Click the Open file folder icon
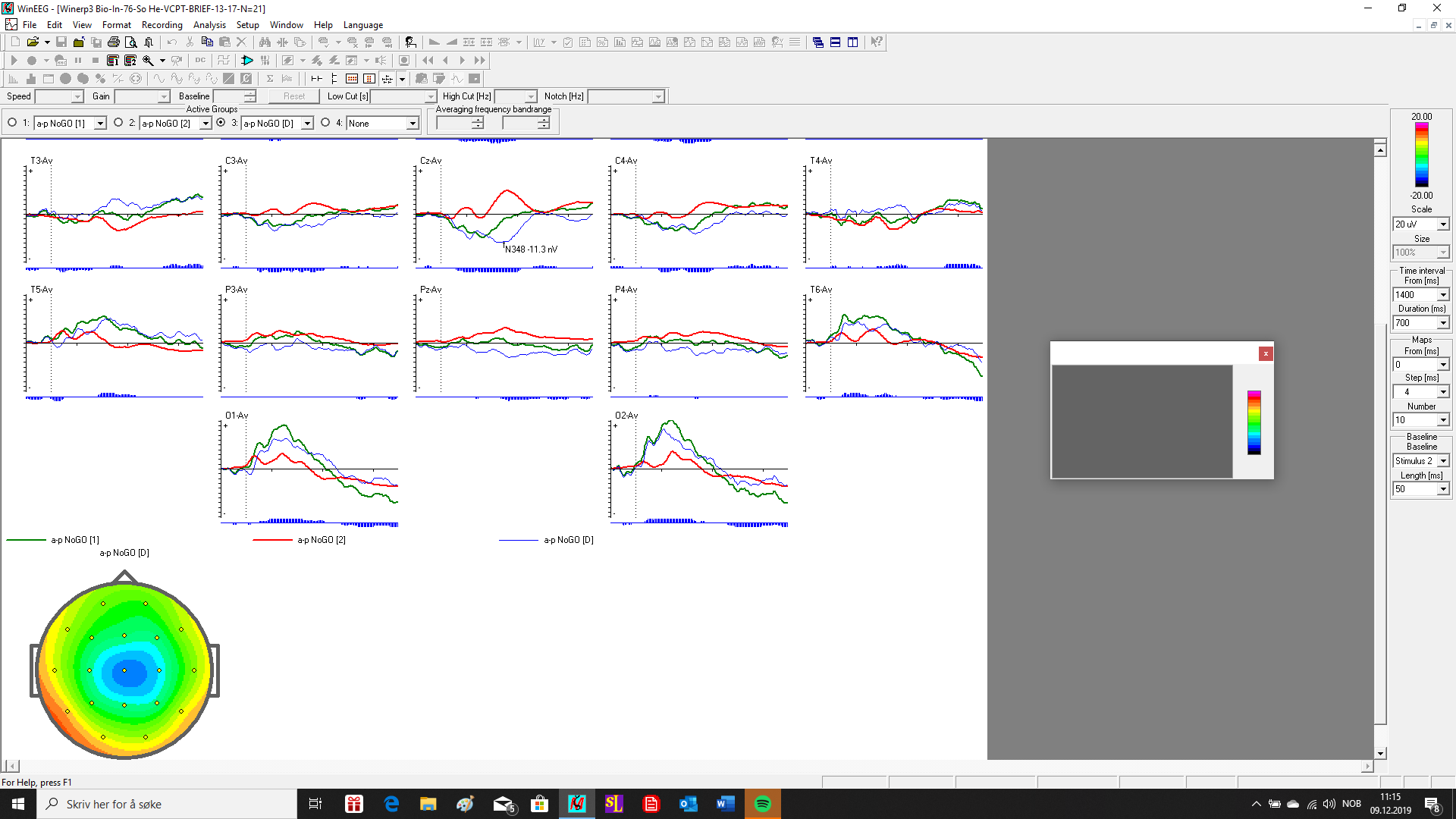 pyautogui.click(x=33, y=42)
